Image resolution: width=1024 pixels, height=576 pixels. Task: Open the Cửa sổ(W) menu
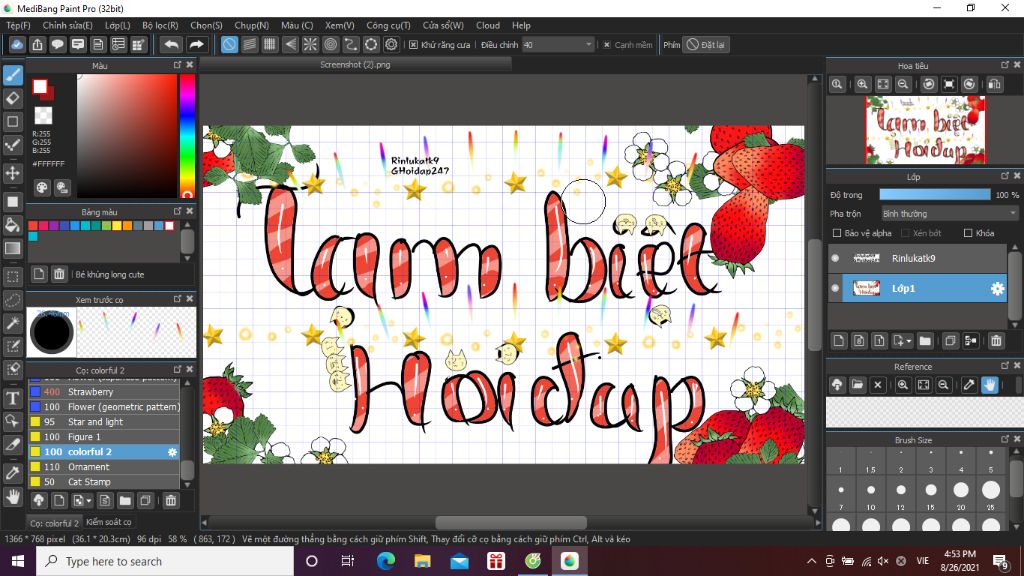pyautogui.click(x=443, y=25)
